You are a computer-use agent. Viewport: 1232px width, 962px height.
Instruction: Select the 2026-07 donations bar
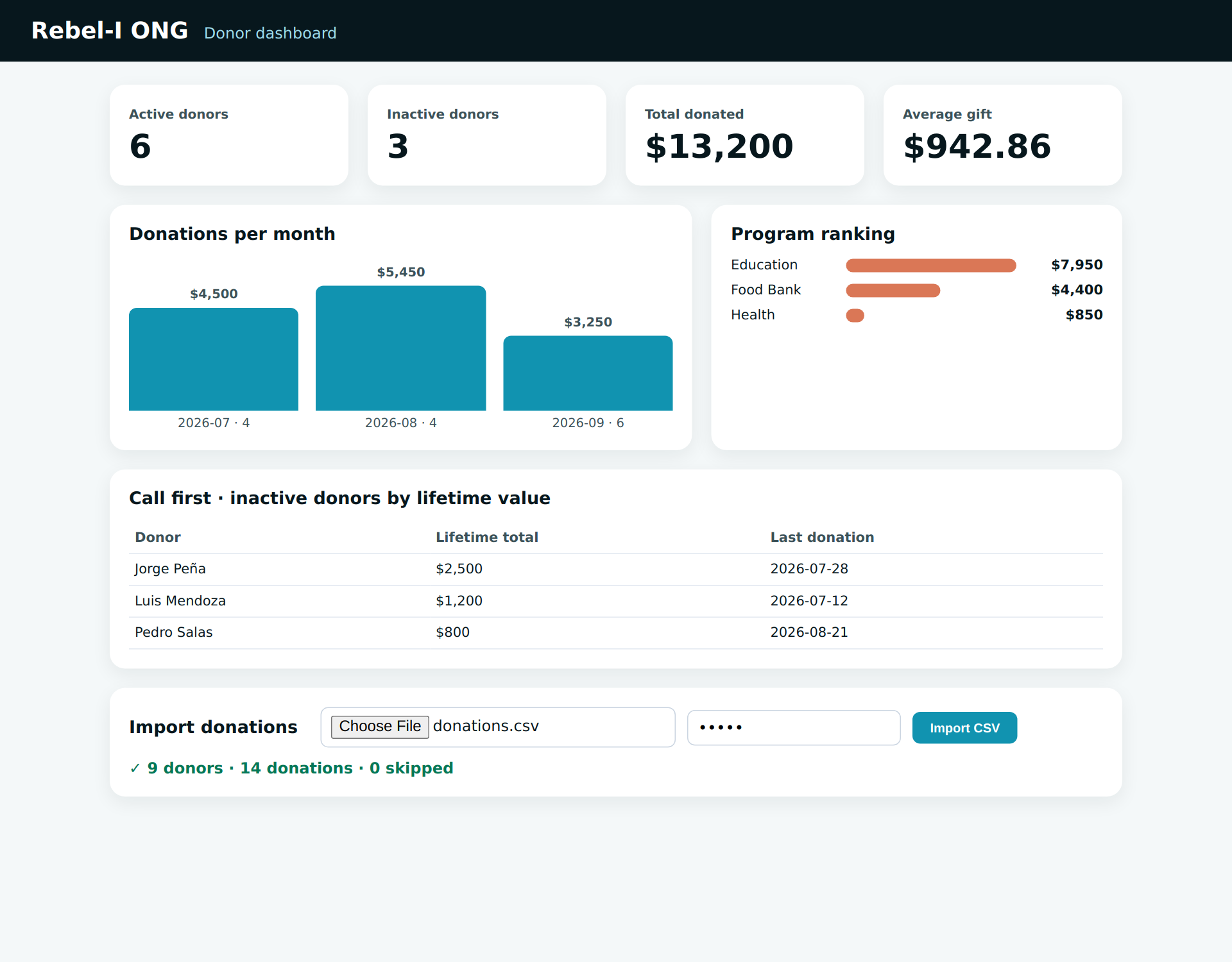coord(214,359)
